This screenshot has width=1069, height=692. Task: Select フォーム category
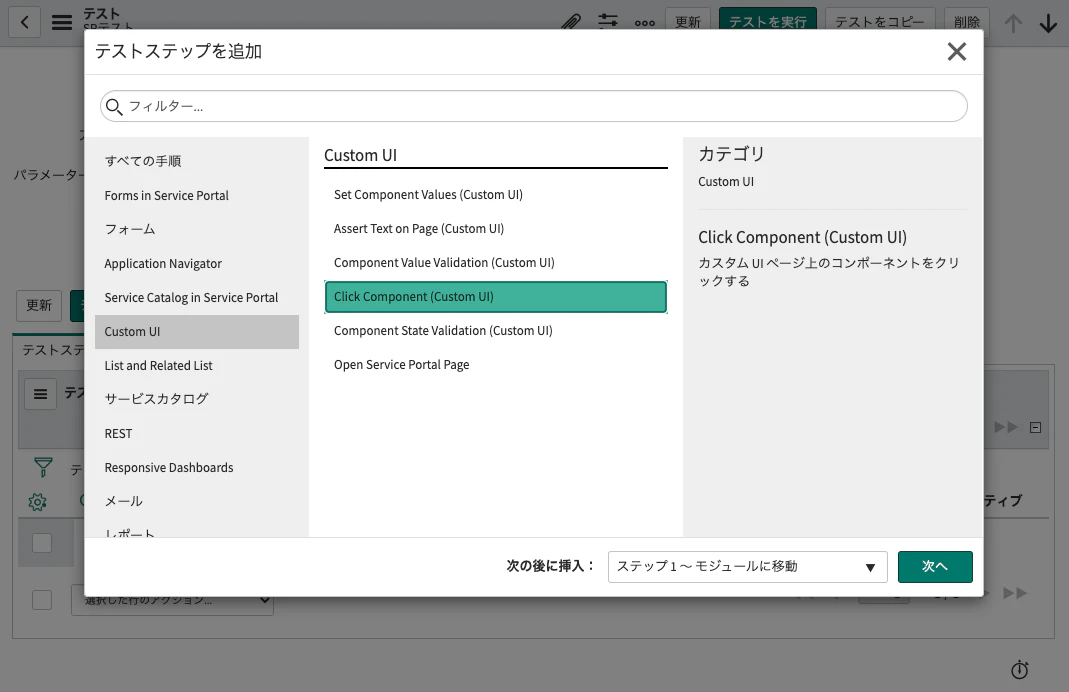pyautogui.click(x=196, y=229)
